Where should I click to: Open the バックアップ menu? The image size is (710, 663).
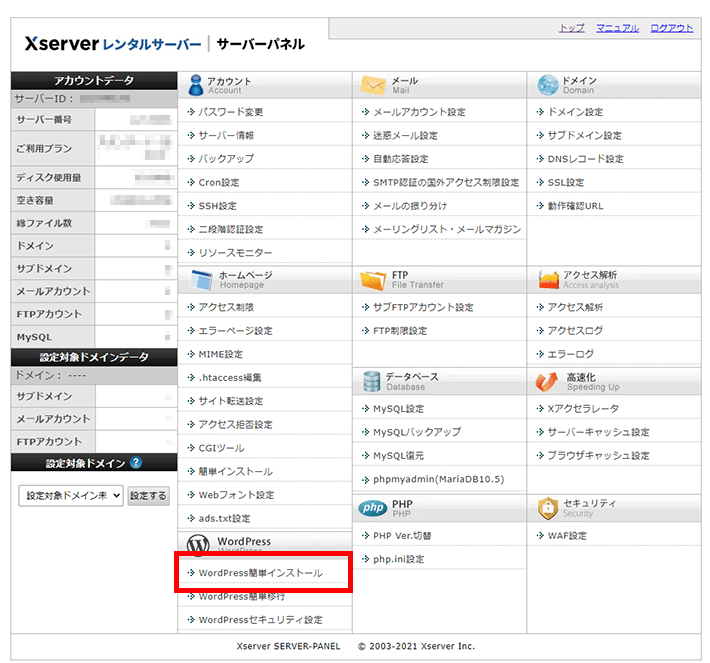coord(226,159)
